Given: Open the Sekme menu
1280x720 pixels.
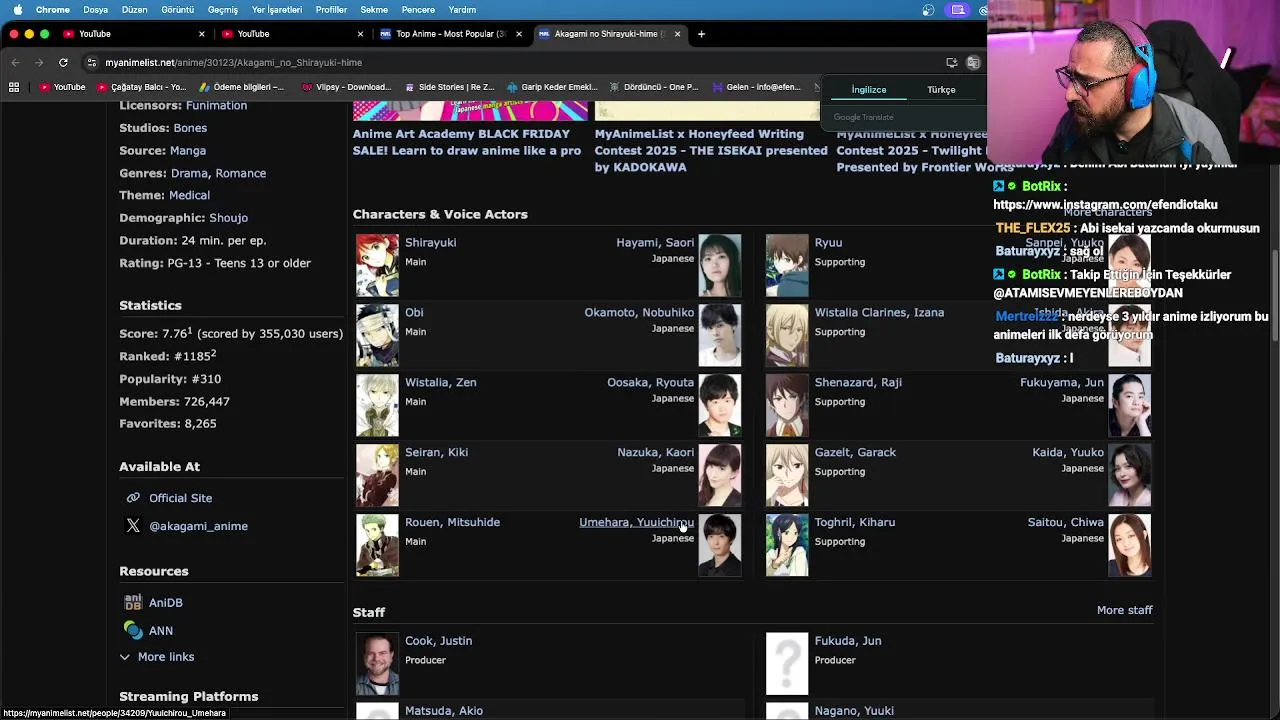Looking at the screenshot, I should (x=374, y=10).
